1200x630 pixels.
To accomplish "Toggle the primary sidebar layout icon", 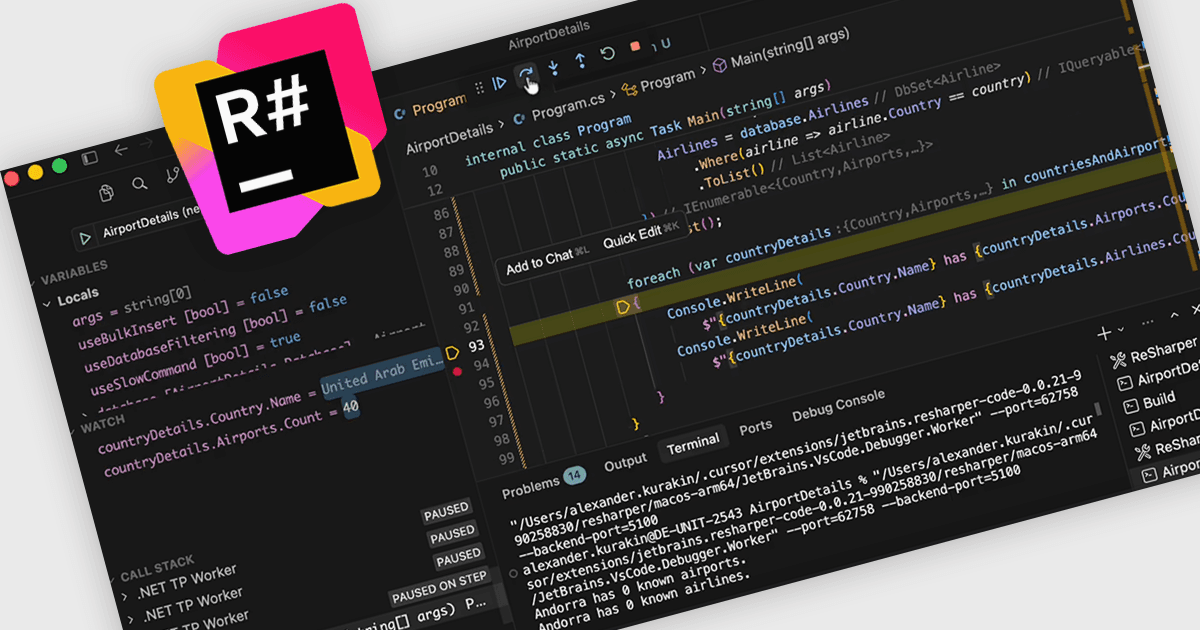I will [90, 157].
